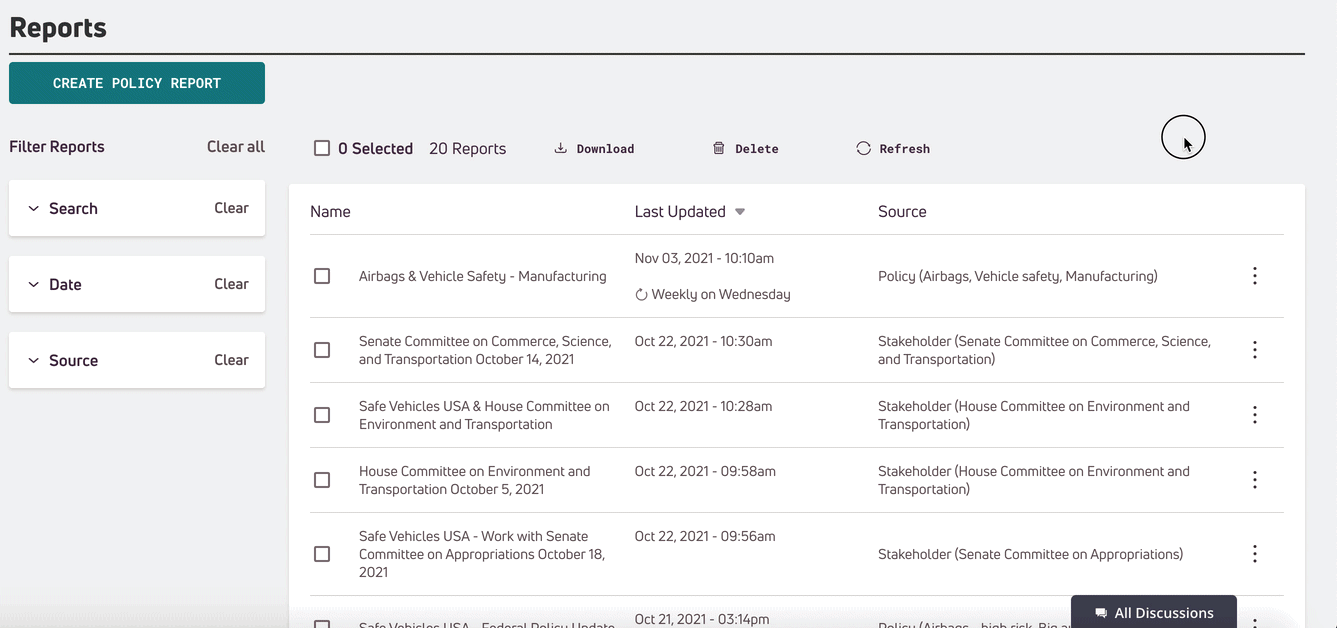1337x628 pixels.
Task: Toggle the select-all reports checkbox
Action: pos(322,148)
